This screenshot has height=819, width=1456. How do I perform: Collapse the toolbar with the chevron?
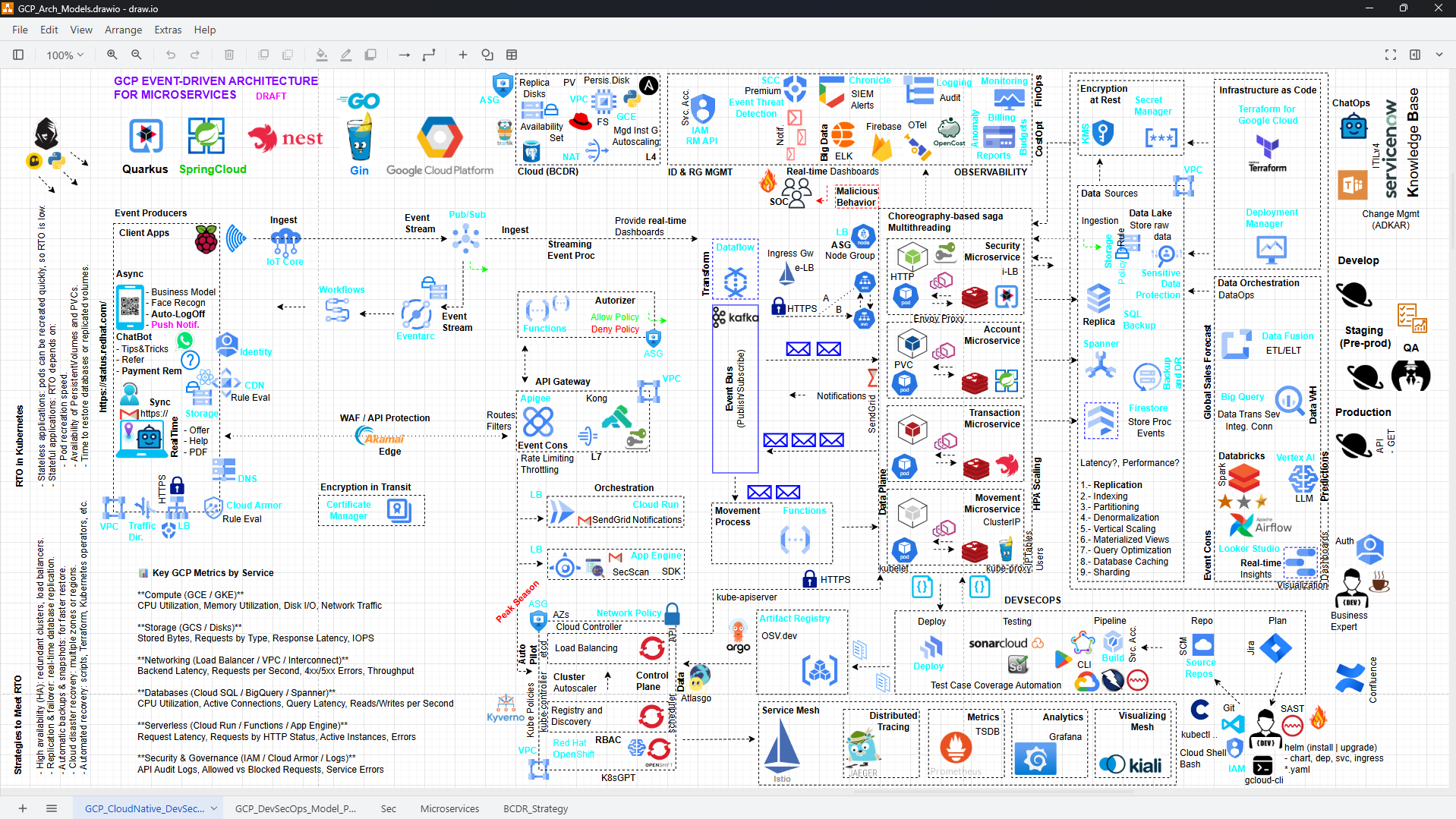coord(1439,55)
